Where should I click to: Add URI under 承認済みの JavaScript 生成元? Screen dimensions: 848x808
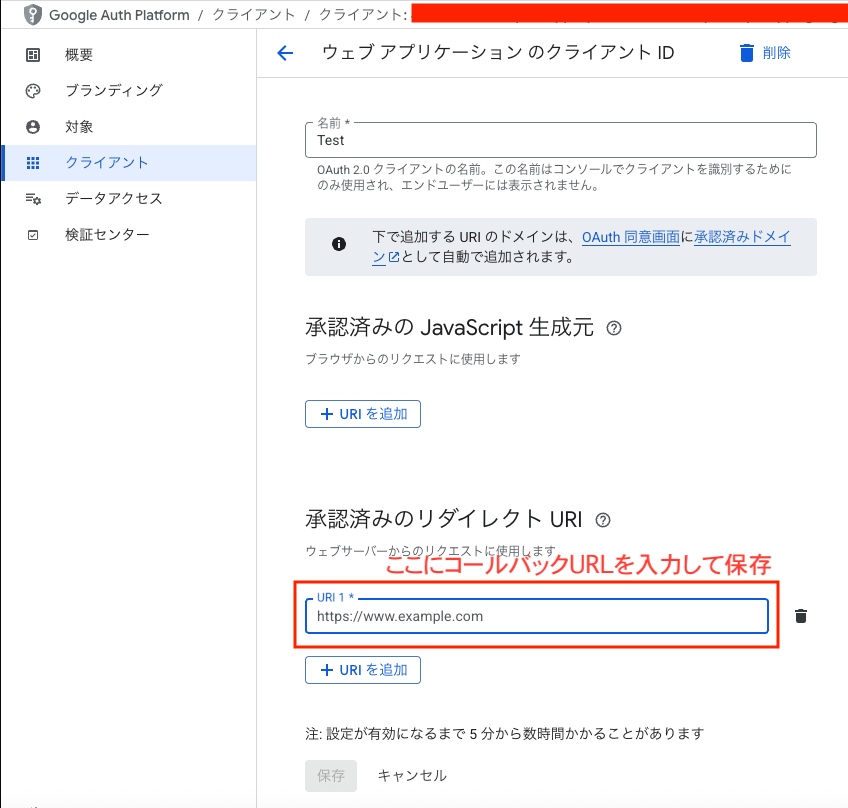pos(363,414)
